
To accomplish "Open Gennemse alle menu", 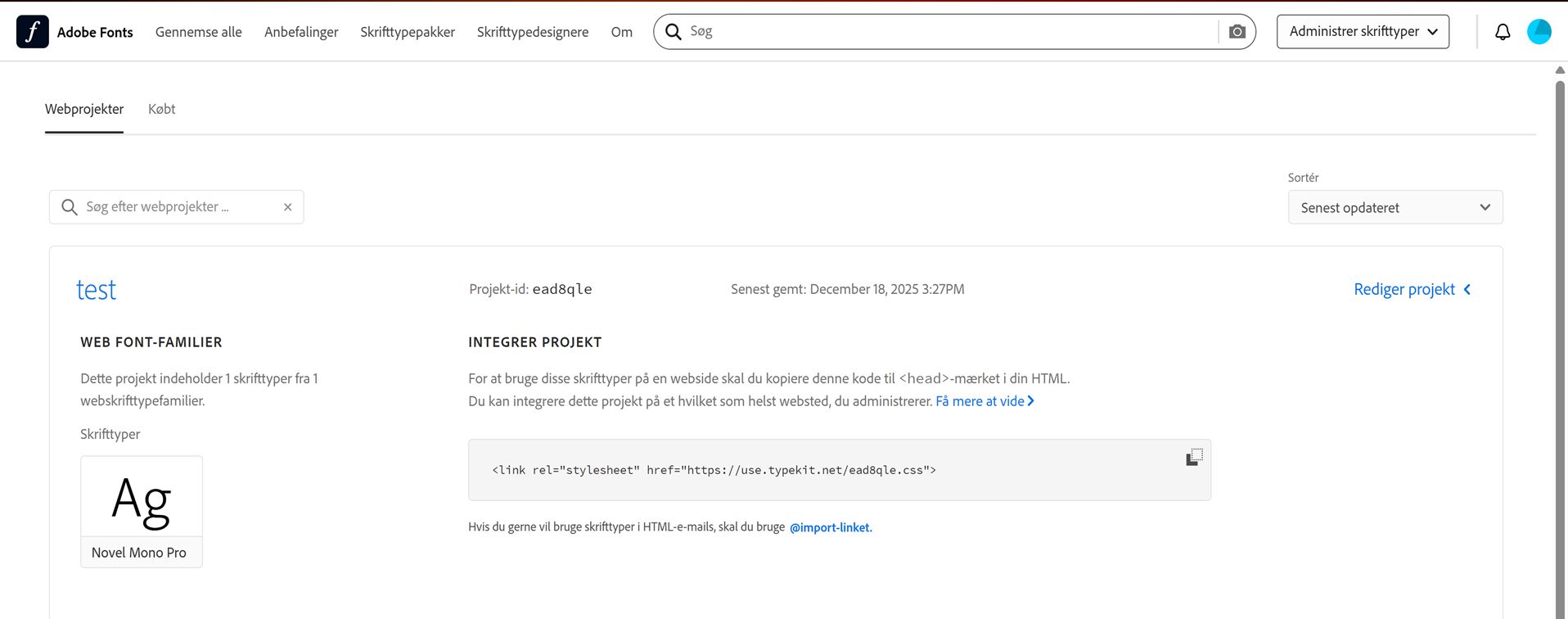I will click(x=199, y=32).
